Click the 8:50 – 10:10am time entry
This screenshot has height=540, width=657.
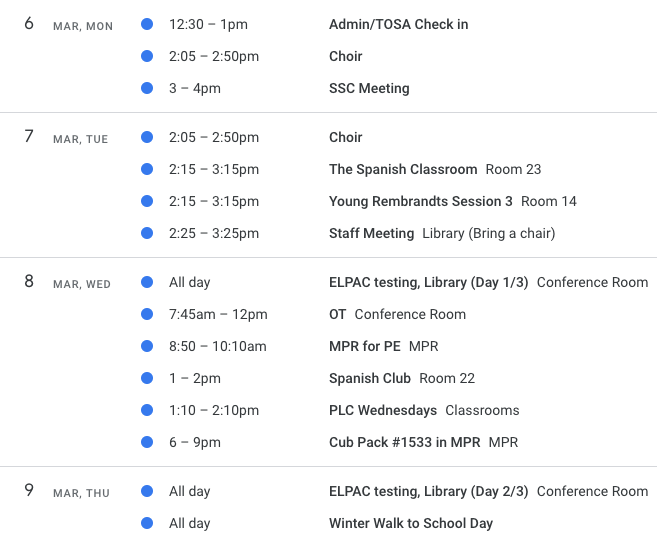[x=217, y=346]
